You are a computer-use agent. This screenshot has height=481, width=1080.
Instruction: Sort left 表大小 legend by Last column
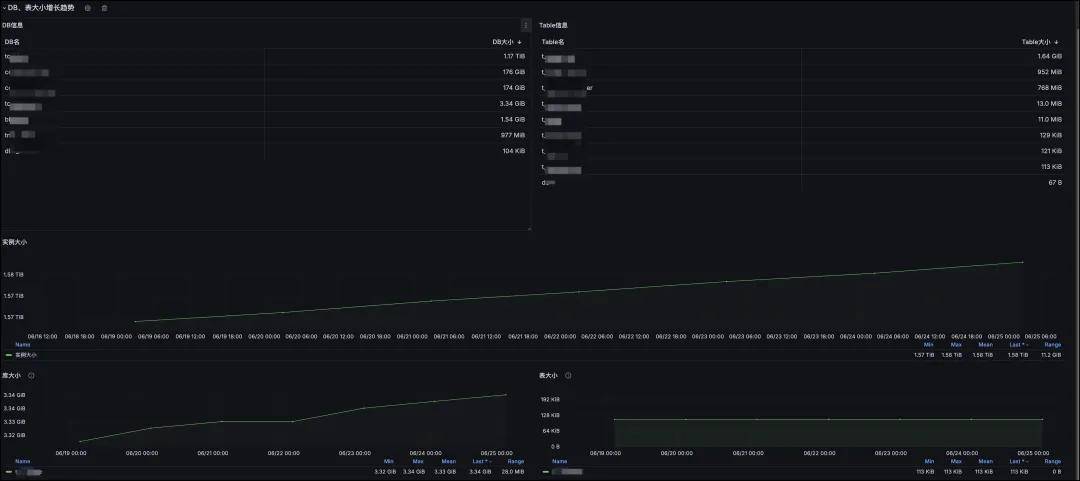[480, 461]
